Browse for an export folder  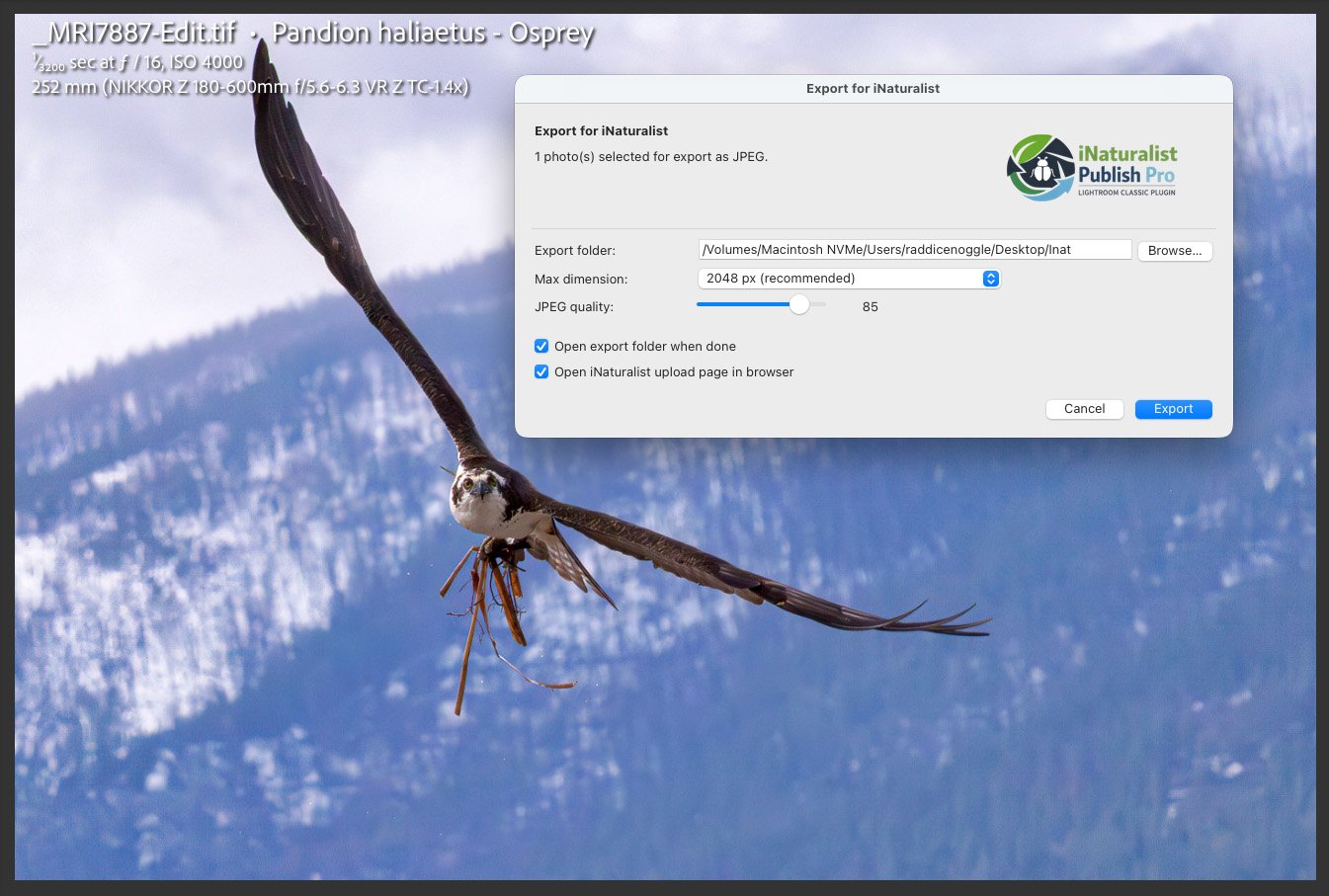1175,251
